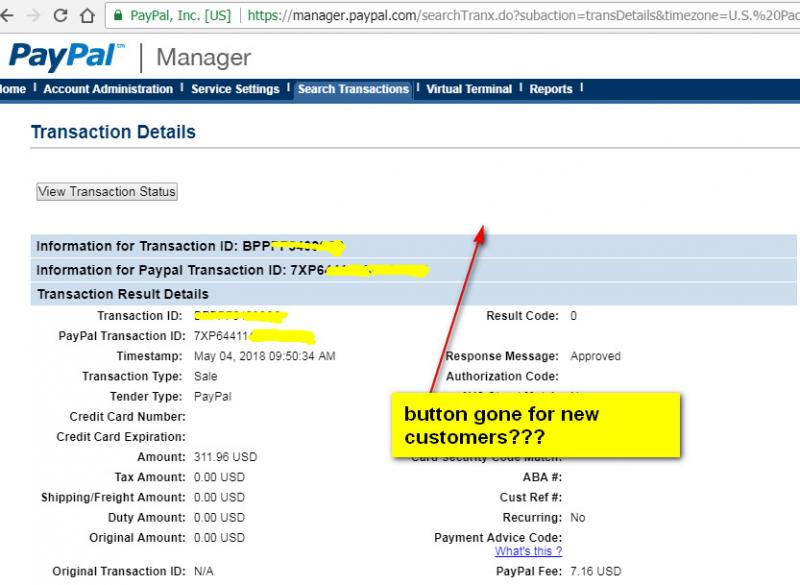This screenshot has width=800, height=585.
Task: Click the browser back arrow
Action: pos(6,15)
